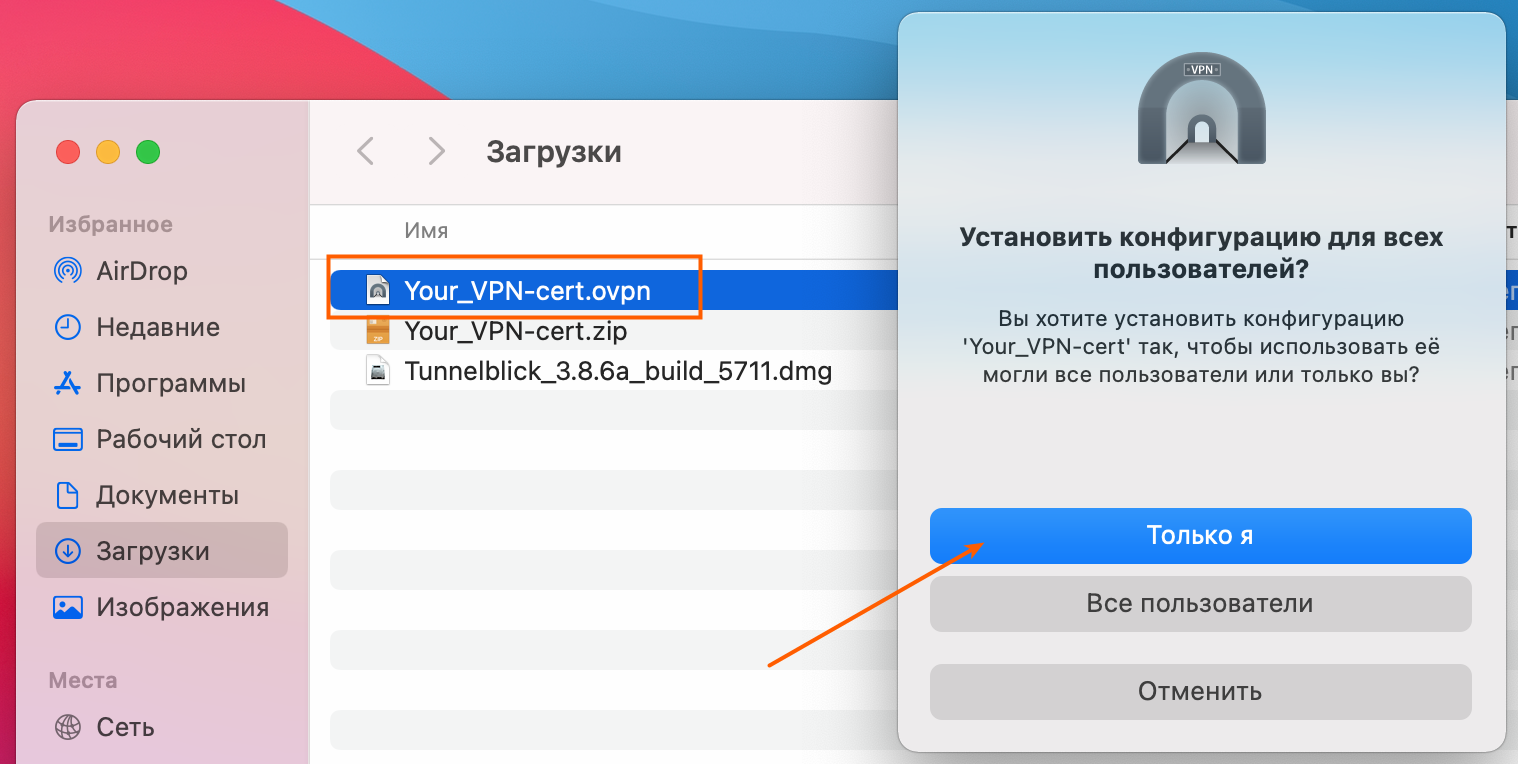
Task: Select Загрузки in the sidebar
Action: (152, 551)
